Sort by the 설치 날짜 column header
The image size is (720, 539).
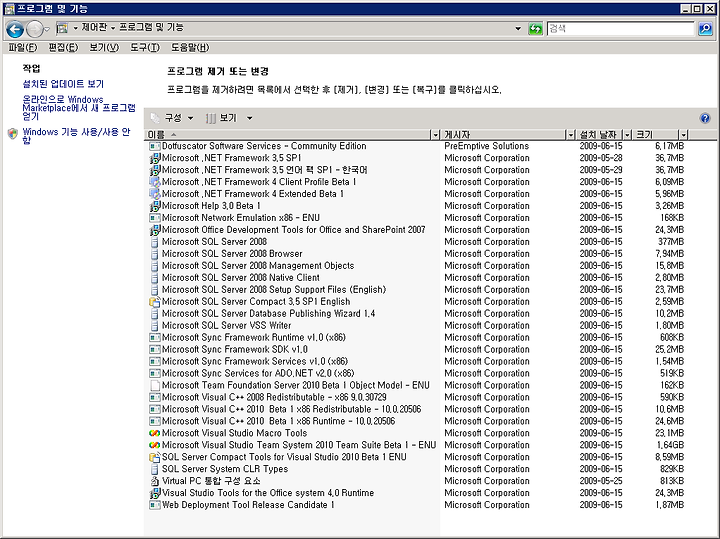click(x=599, y=135)
